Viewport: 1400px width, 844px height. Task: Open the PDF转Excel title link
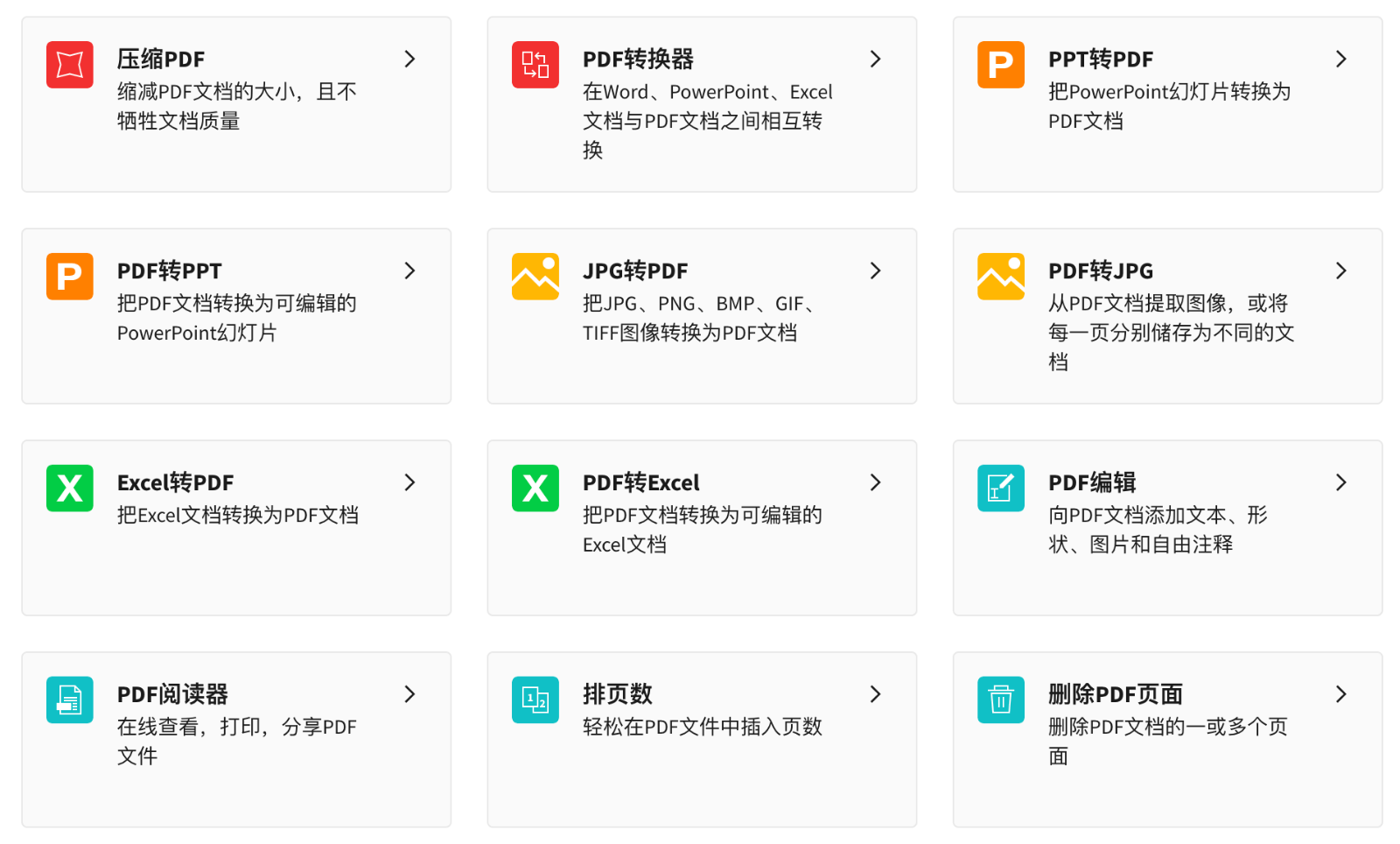[x=641, y=483]
